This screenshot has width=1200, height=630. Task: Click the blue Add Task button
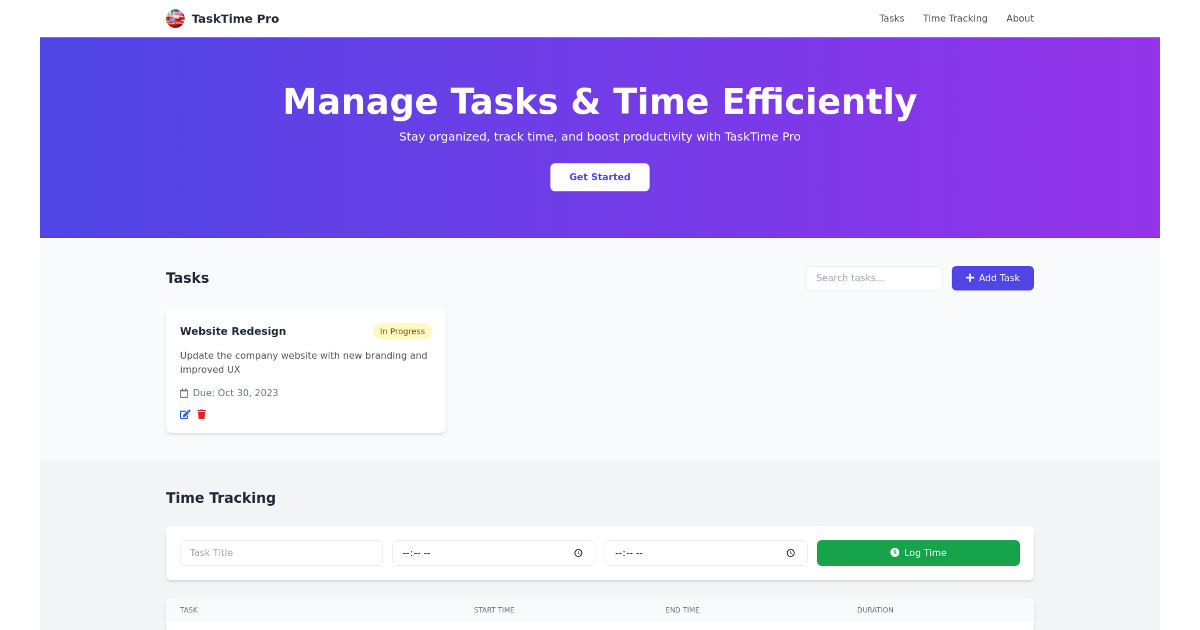click(x=992, y=277)
